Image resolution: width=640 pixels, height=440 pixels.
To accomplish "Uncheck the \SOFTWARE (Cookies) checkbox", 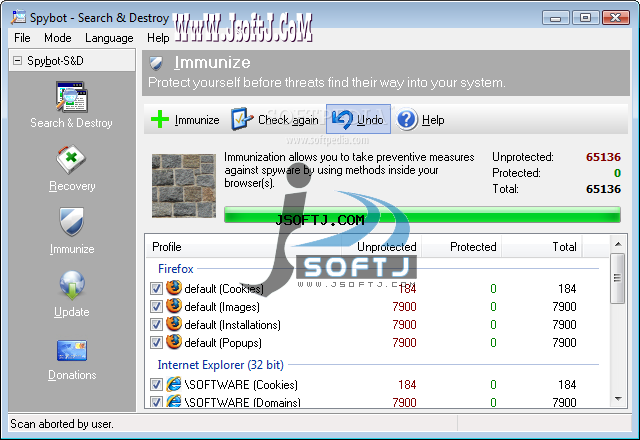I will click(156, 384).
